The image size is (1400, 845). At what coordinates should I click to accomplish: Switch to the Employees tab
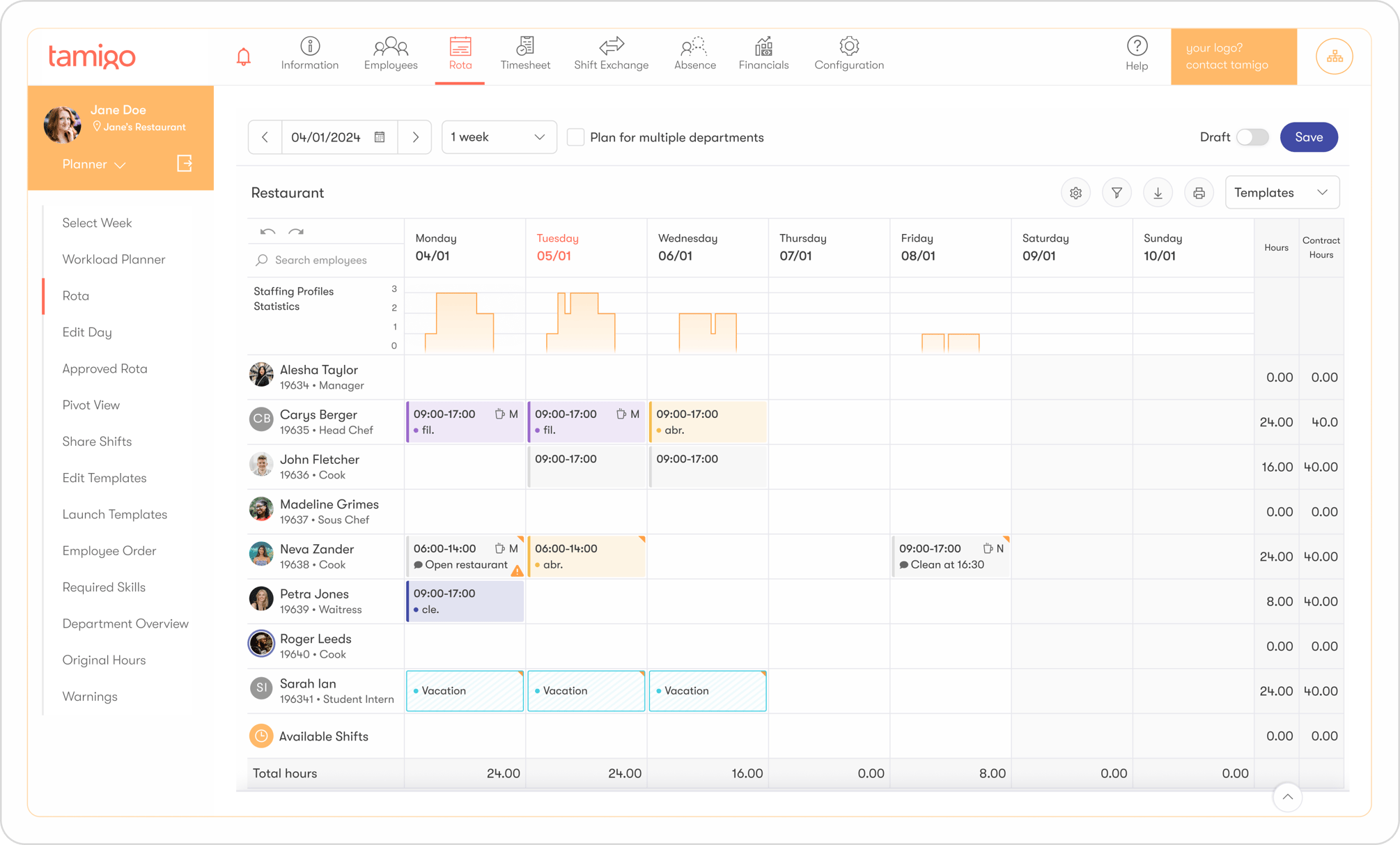click(x=390, y=54)
